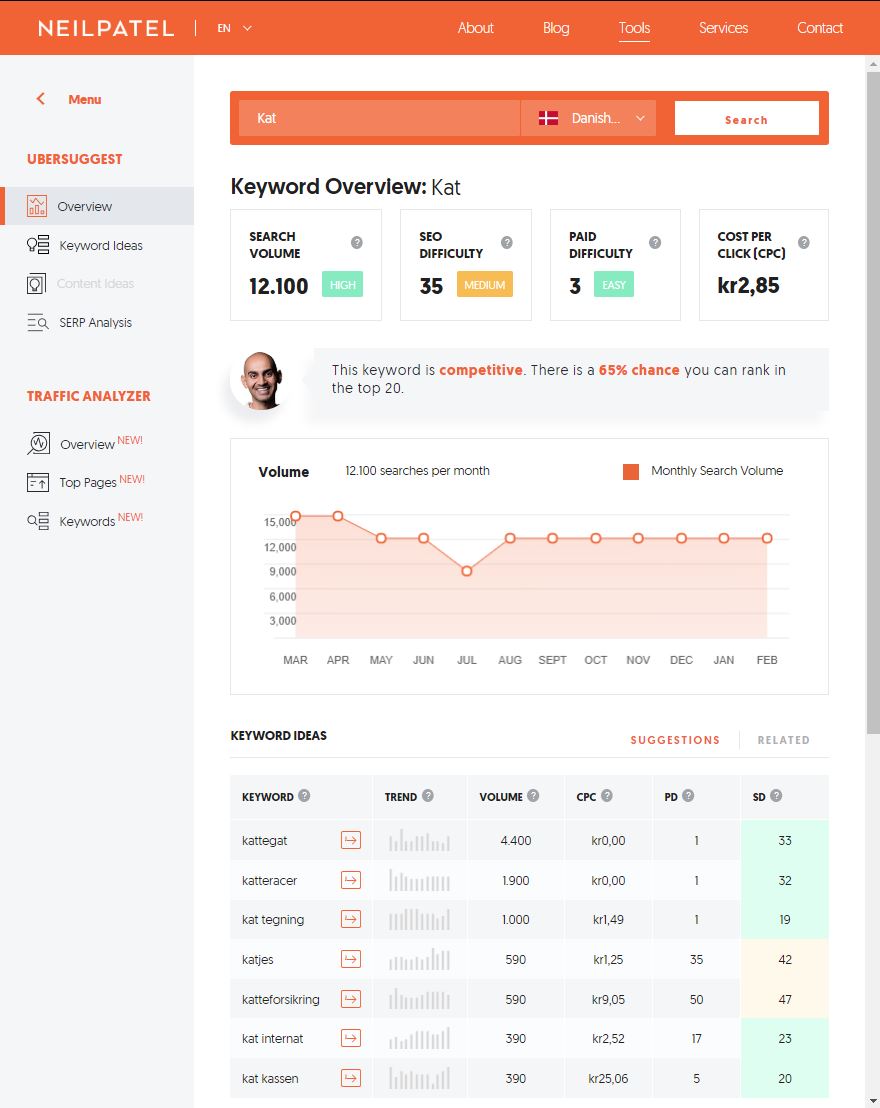Image resolution: width=880 pixels, height=1108 pixels.
Task: Open the Blog menu item
Action: tap(556, 28)
